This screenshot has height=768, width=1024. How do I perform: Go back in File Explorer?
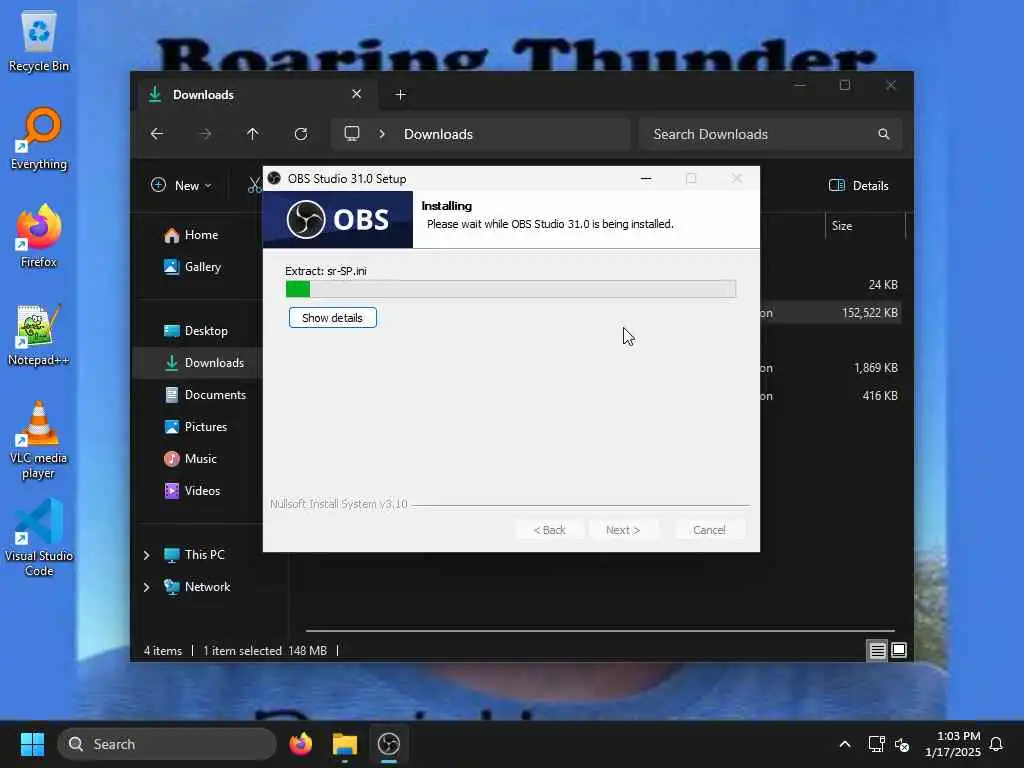pos(157,134)
